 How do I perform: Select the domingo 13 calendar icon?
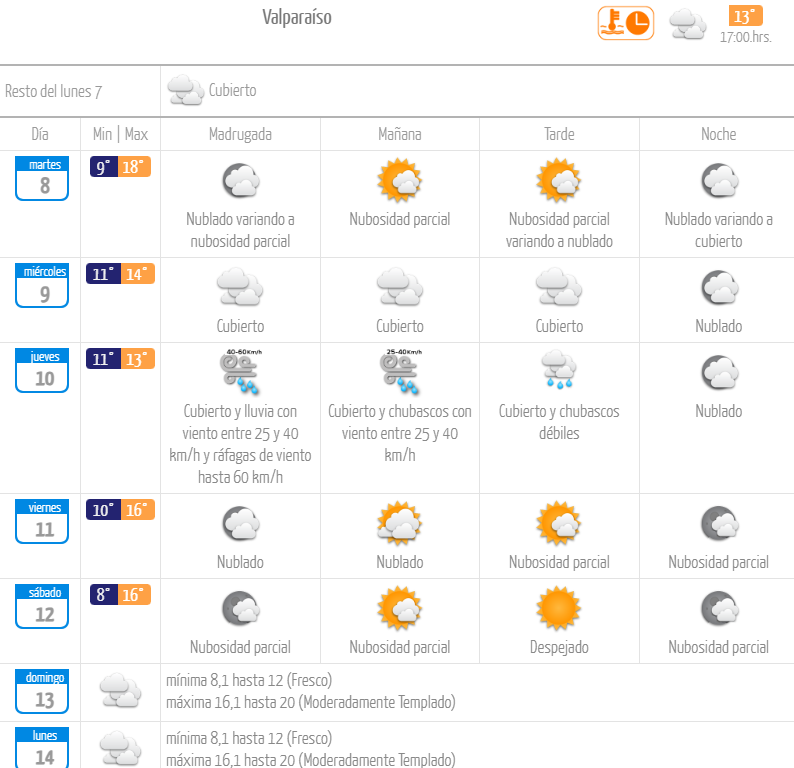[x=42, y=692]
